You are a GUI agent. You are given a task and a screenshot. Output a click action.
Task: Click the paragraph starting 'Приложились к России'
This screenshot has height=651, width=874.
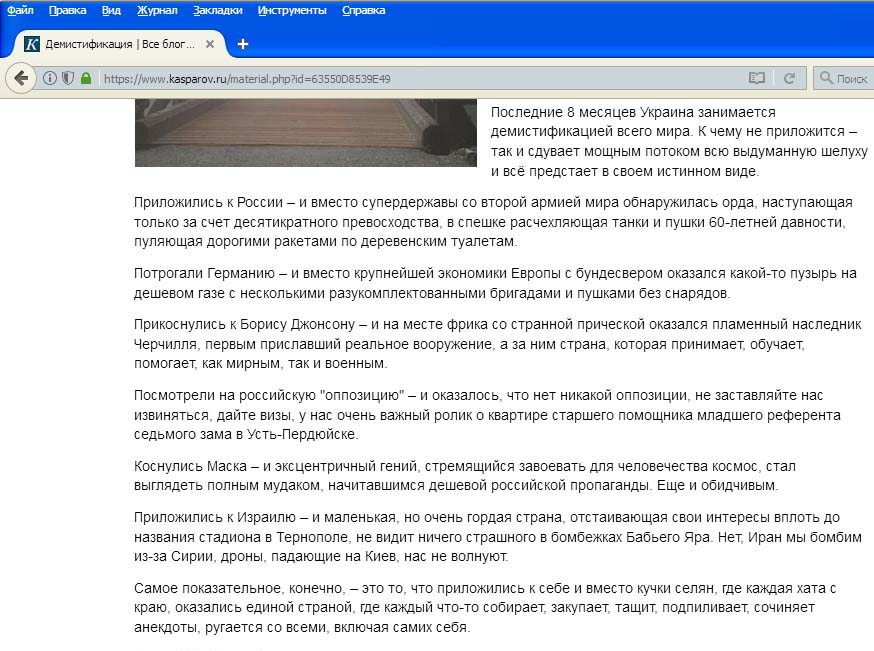pos(493,222)
